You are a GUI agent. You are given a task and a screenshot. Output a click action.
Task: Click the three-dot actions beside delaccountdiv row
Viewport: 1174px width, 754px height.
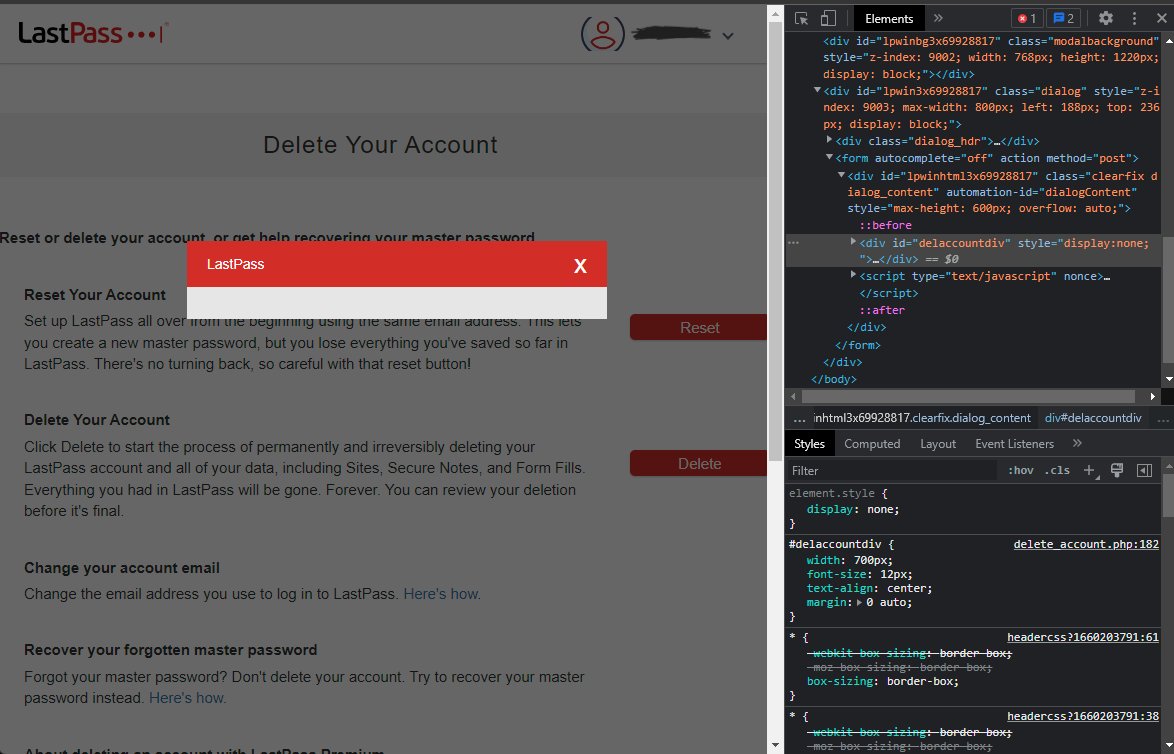(x=794, y=243)
